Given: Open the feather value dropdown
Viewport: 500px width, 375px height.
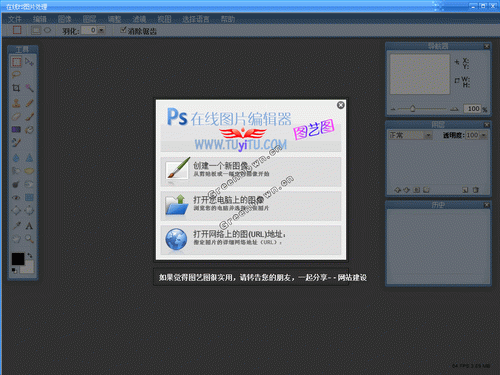Looking at the screenshot, I should tap(101, 30).
